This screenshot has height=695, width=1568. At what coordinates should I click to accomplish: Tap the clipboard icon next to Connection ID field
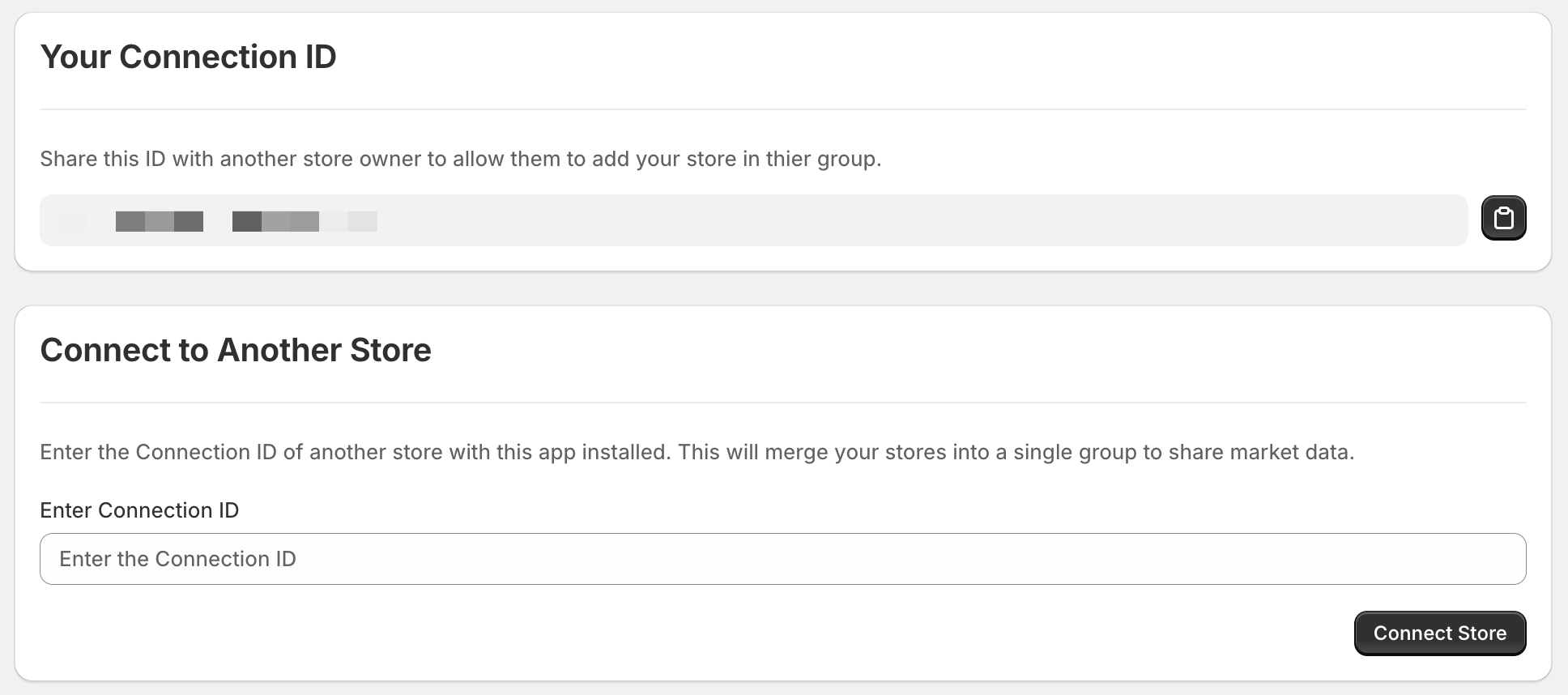coord(1503,218)
